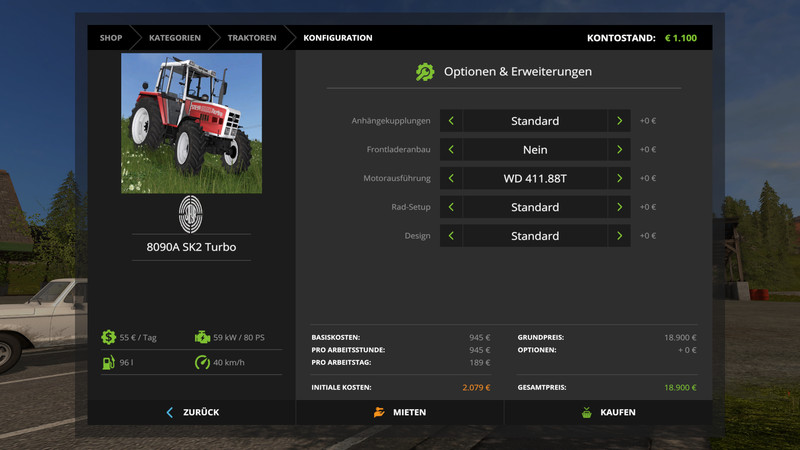Screen dimensions: 800x450
Task: Open Kategorien breadcrumb
Action: coord(175,38)
